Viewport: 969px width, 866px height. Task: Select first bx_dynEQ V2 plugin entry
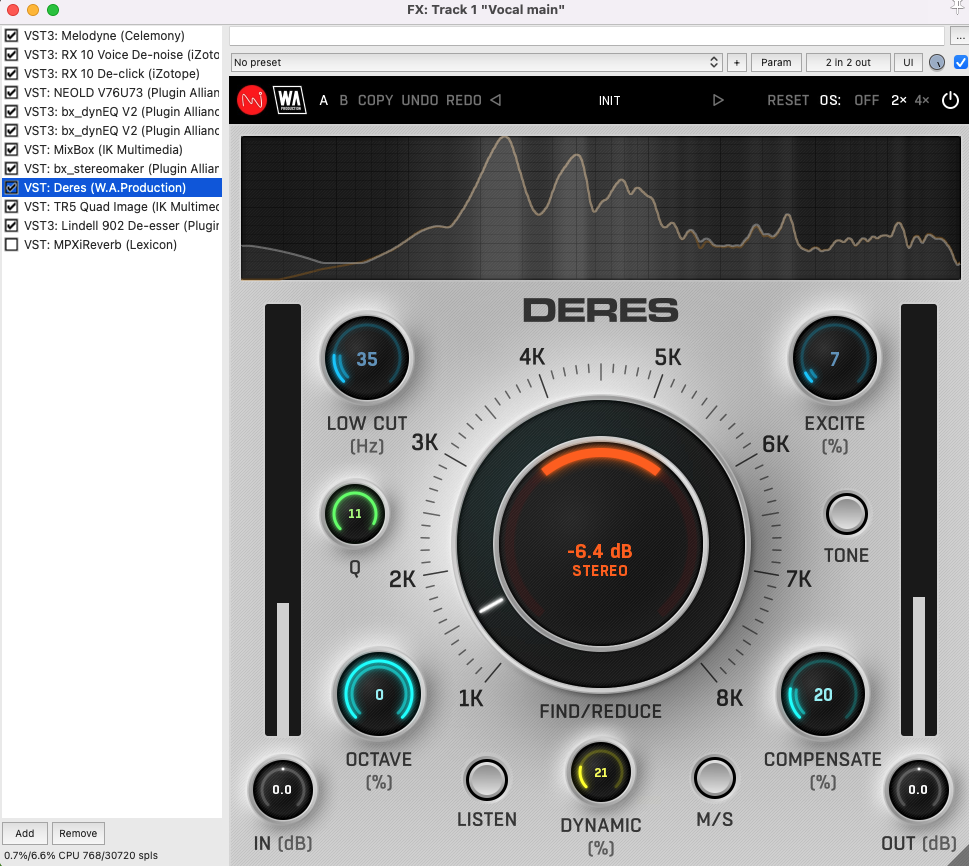(x=122, y=111)
